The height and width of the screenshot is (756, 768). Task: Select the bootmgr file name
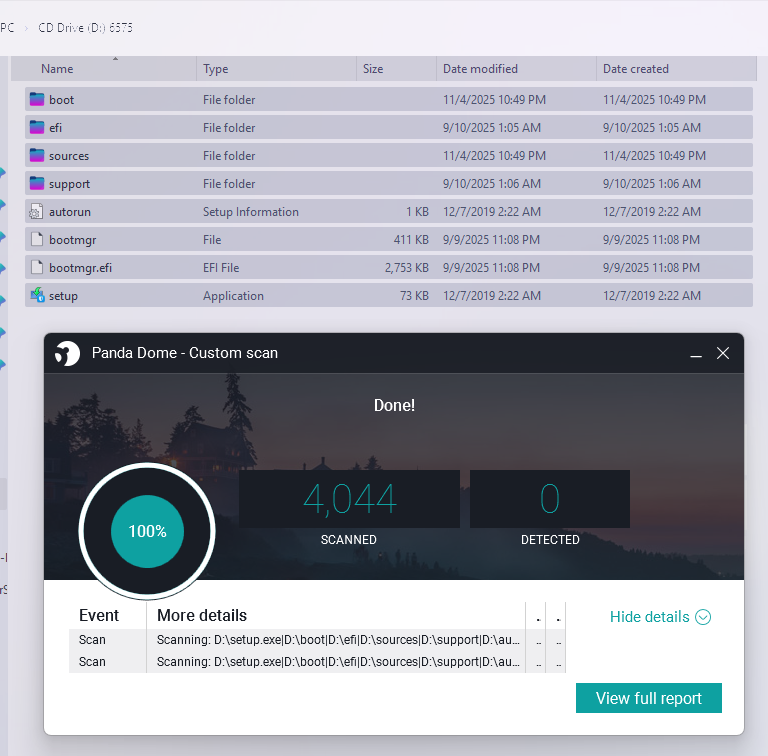point(72,240)
